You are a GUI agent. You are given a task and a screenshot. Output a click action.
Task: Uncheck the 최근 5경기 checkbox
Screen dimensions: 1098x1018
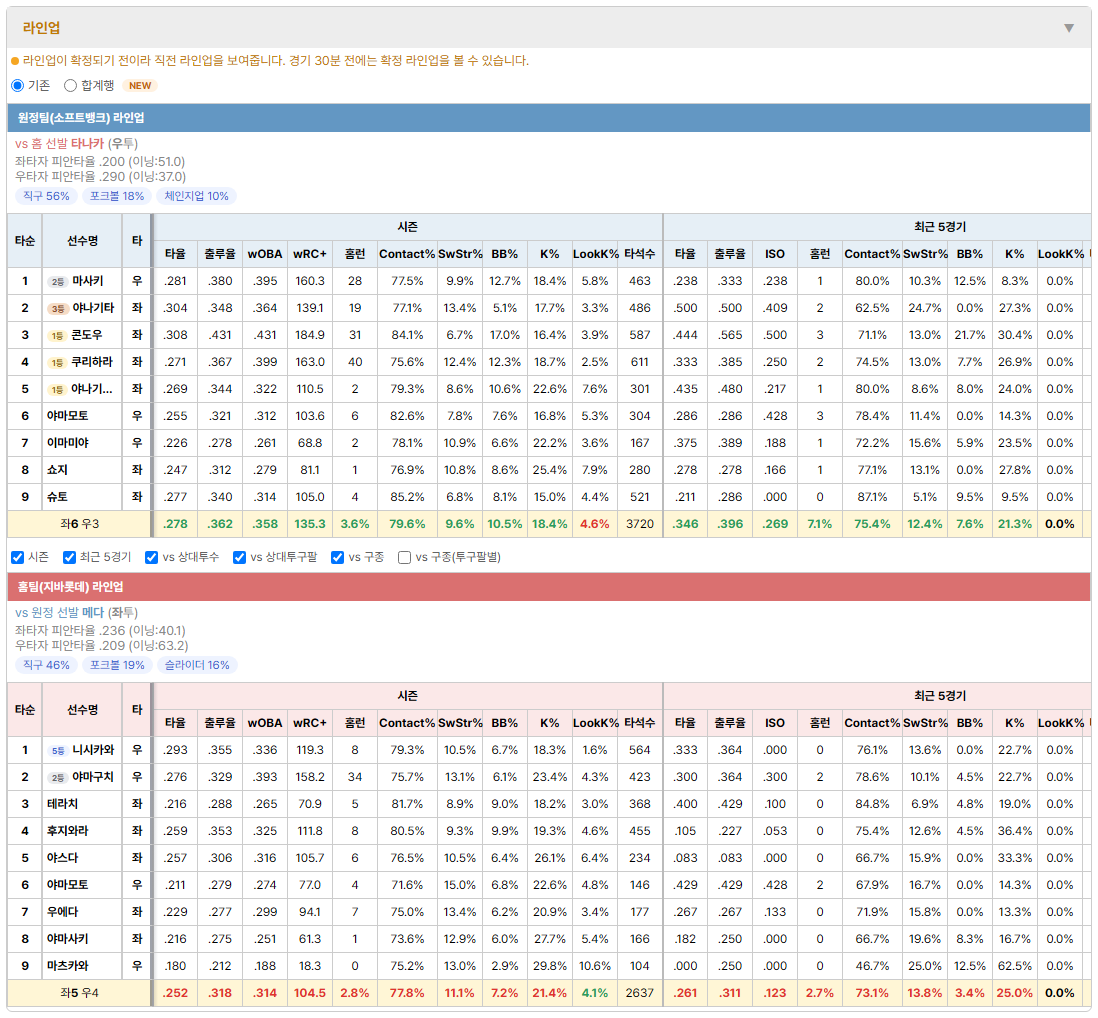69,557
